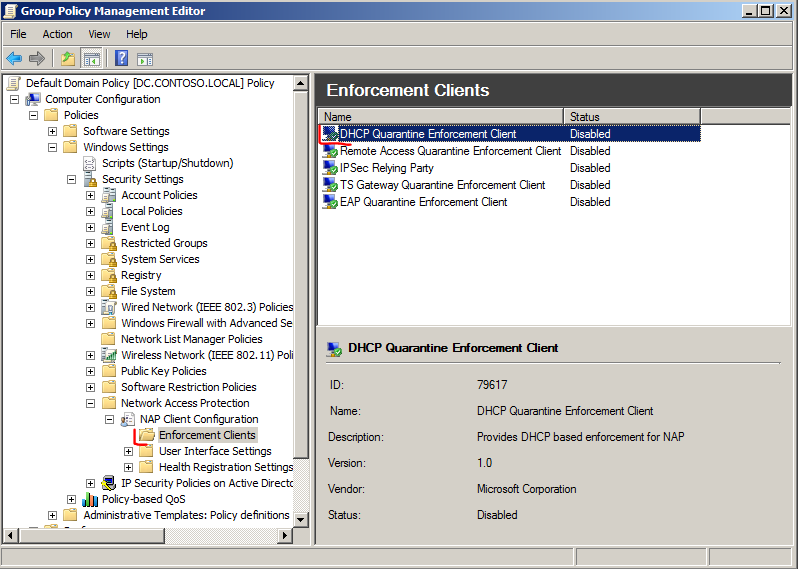Expand the User Interface Settings node
The height and width of the screenshot is (569, 798).
pyautogui.click(x=128, y=451)
